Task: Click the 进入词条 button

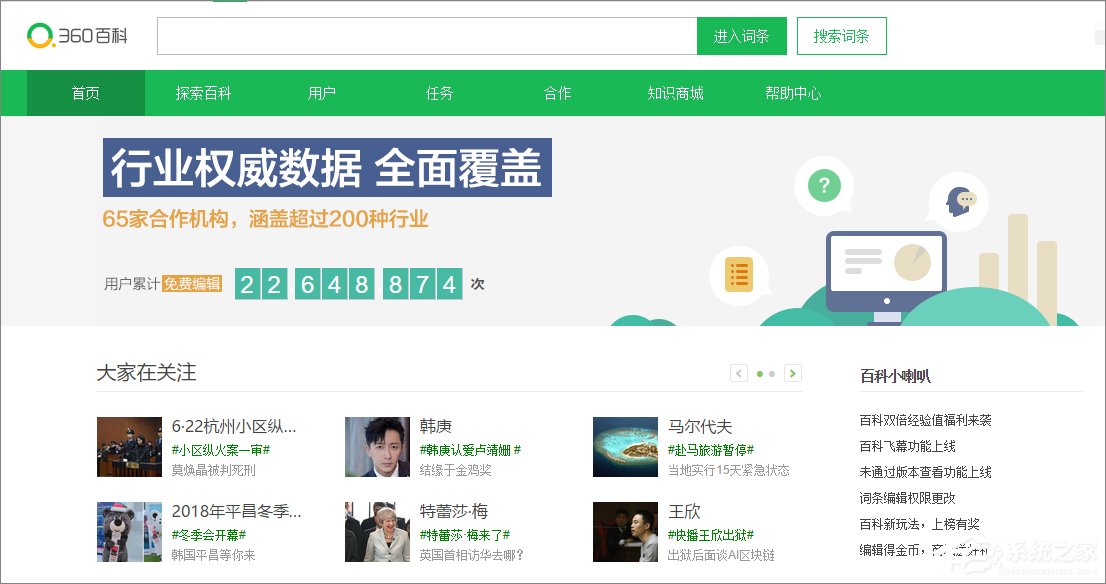Action: (741, 36)
